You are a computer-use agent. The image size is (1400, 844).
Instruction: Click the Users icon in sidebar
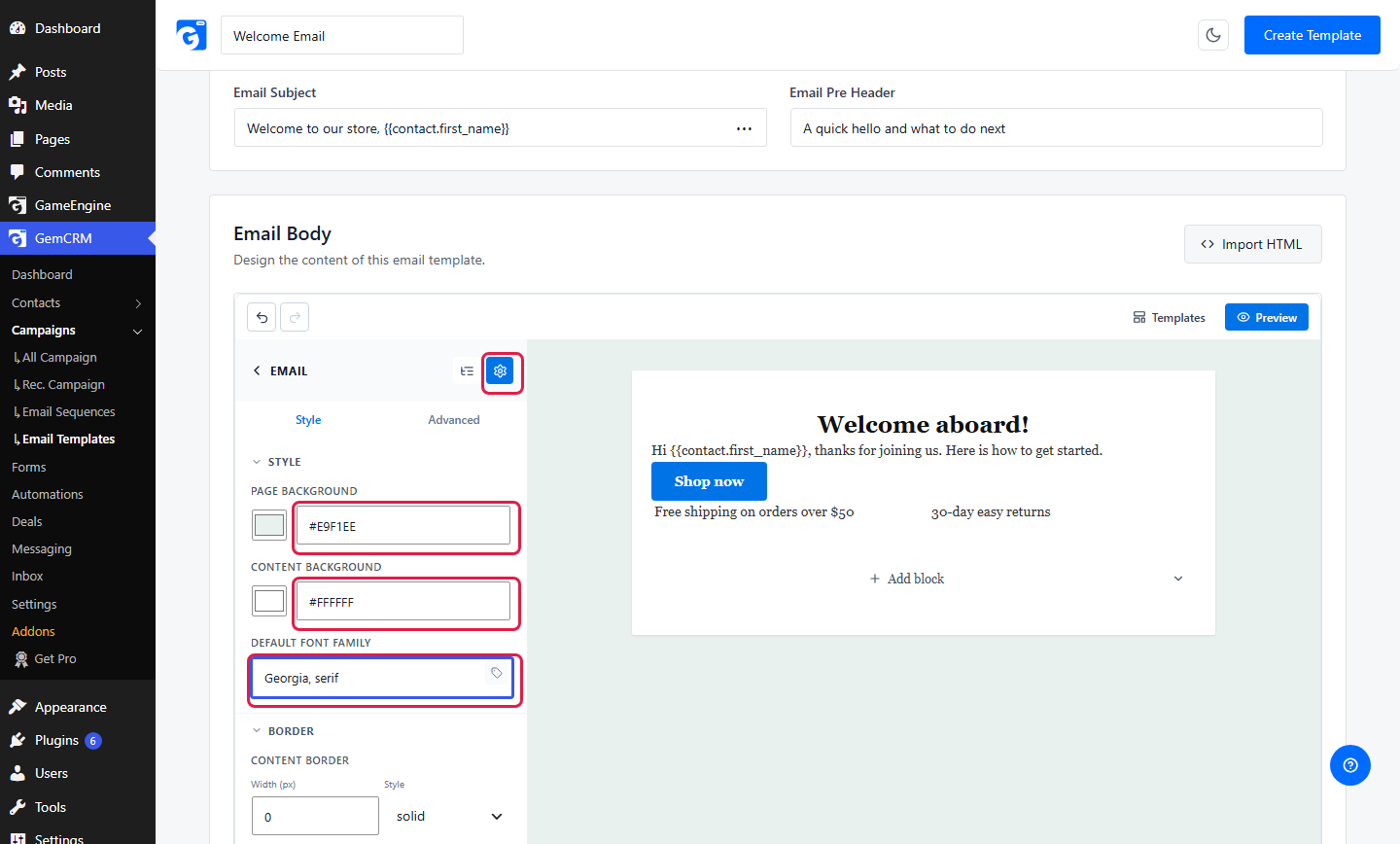[17, 773]
